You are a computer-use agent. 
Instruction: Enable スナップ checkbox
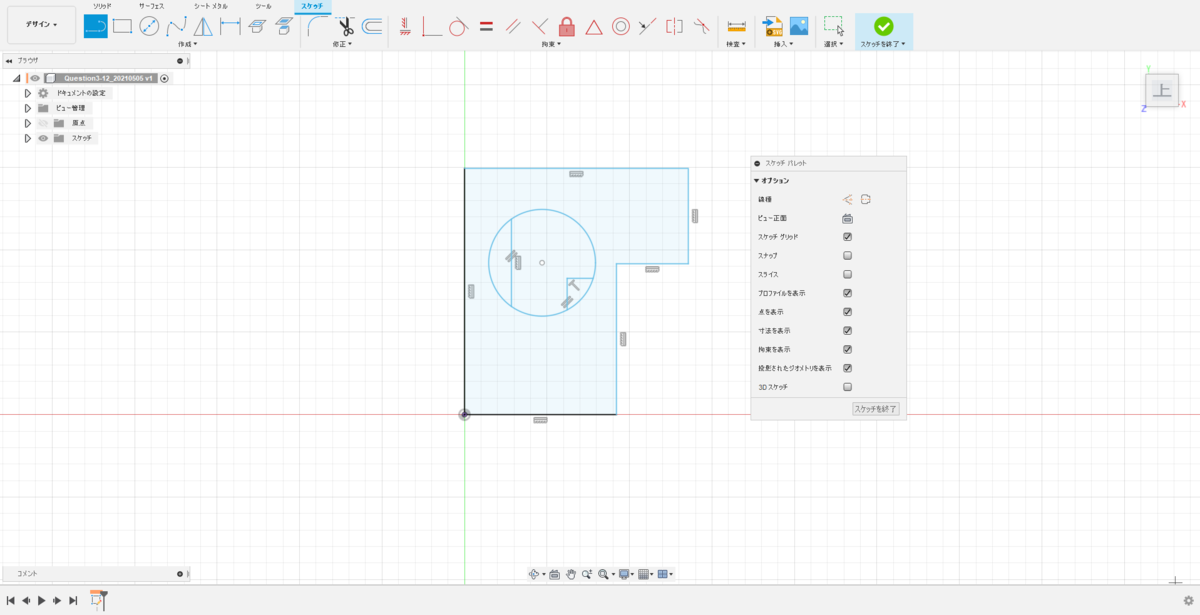[848, 256]
